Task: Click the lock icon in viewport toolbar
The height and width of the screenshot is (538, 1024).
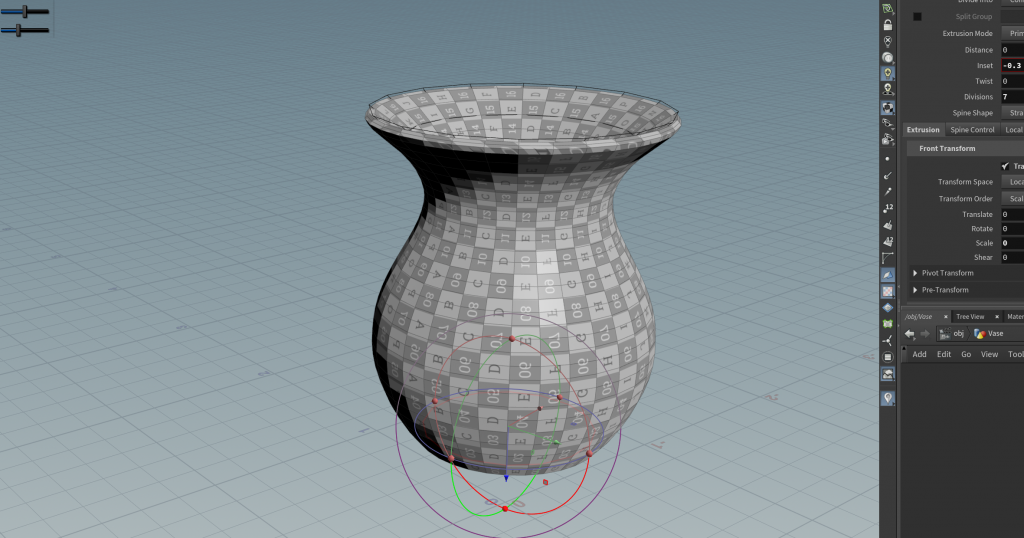Action: (887, 25)
